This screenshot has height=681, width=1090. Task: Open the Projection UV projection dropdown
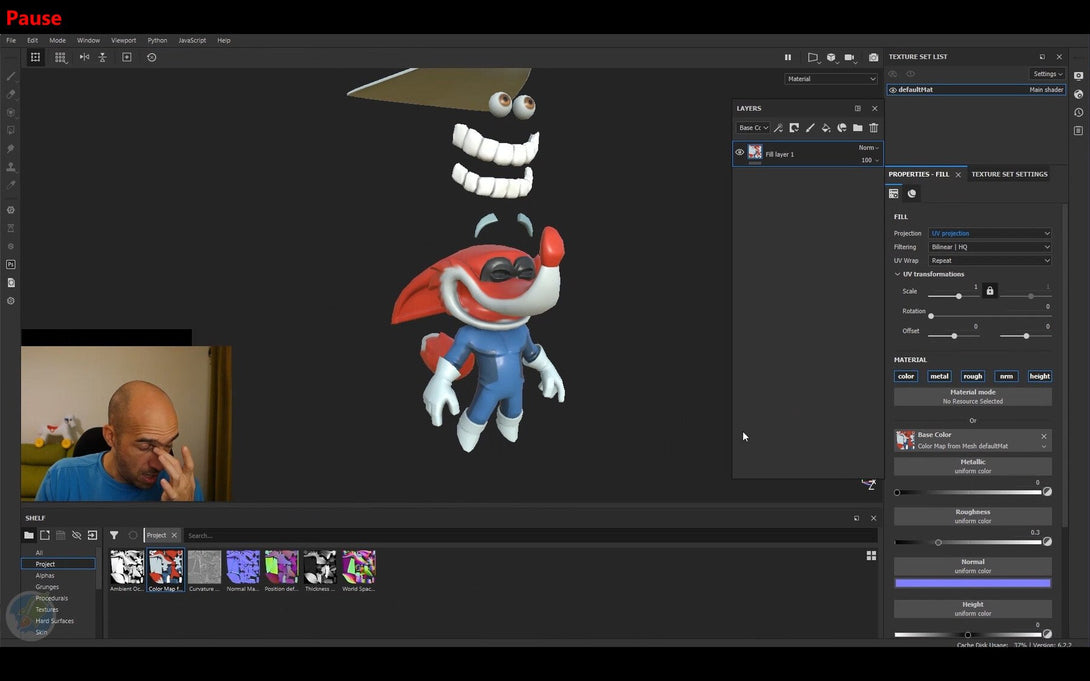[x=990, y=233]
